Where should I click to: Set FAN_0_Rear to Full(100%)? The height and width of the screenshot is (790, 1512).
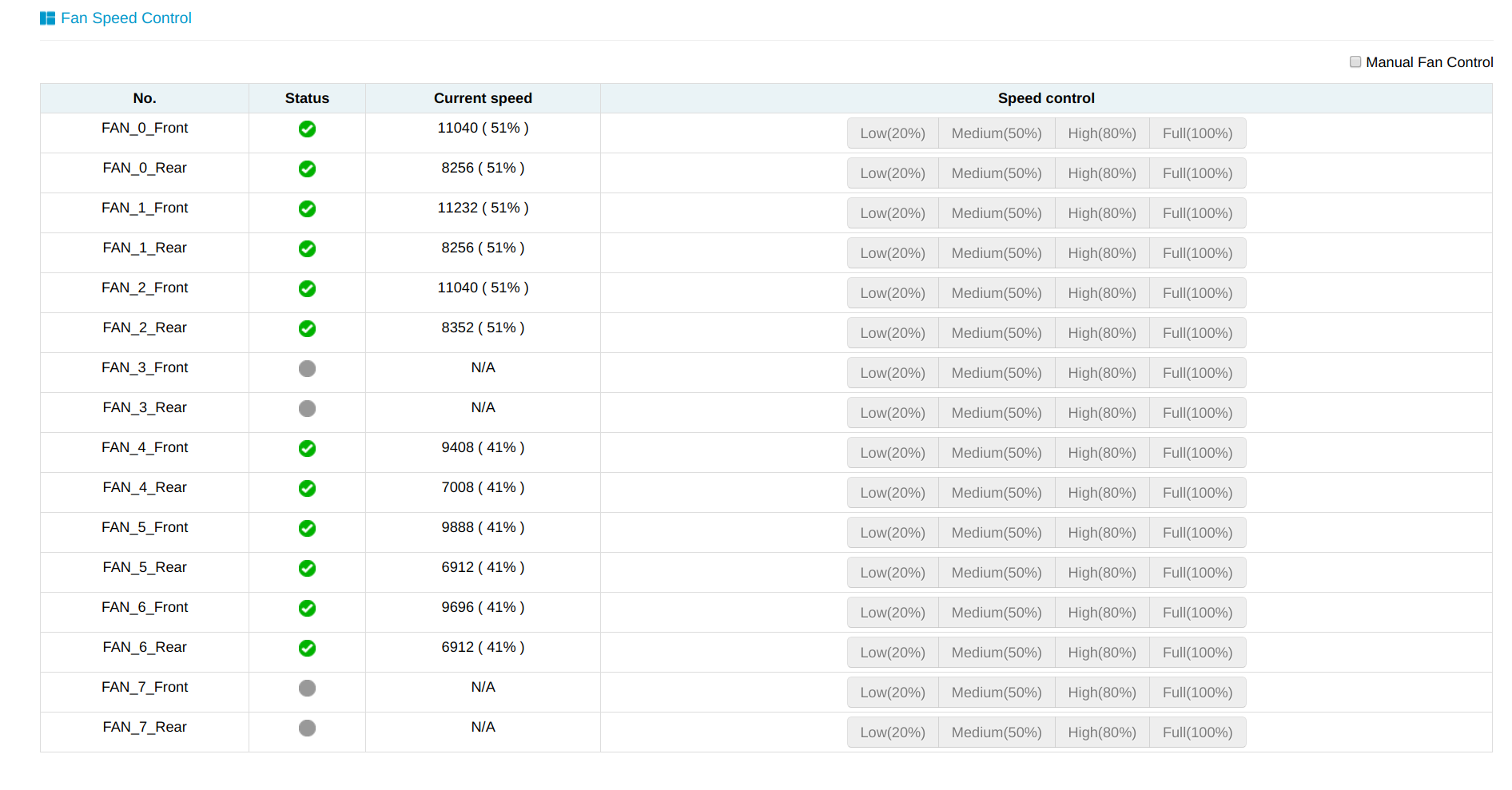pos(1197,173)
